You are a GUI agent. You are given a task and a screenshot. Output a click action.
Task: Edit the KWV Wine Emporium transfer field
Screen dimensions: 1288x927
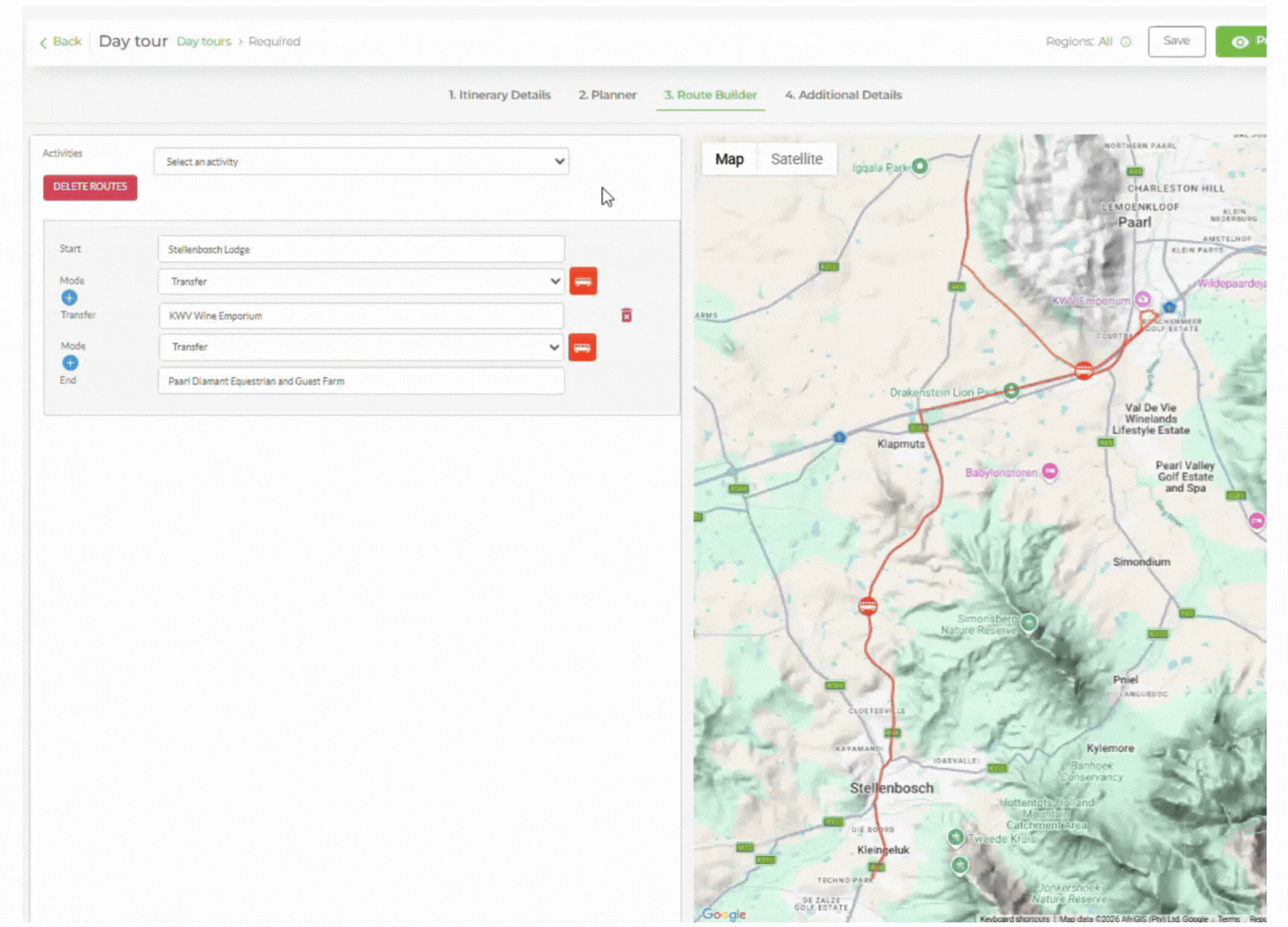point(361,316)
